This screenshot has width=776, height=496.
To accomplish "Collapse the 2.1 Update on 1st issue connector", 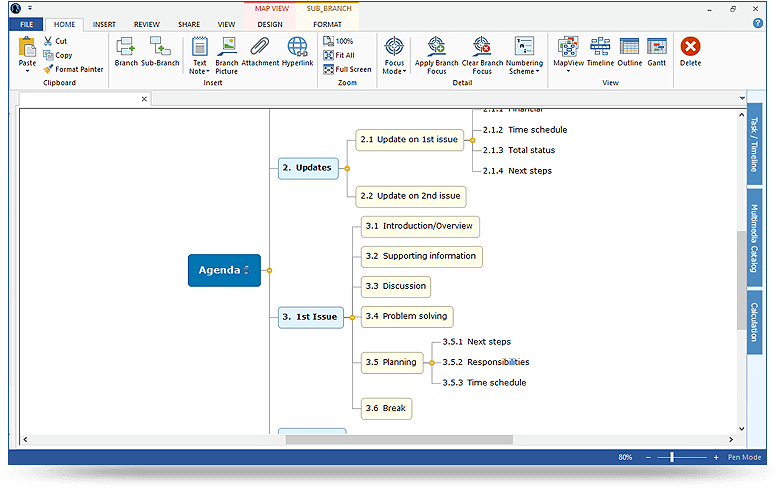I will pos(473,141).
